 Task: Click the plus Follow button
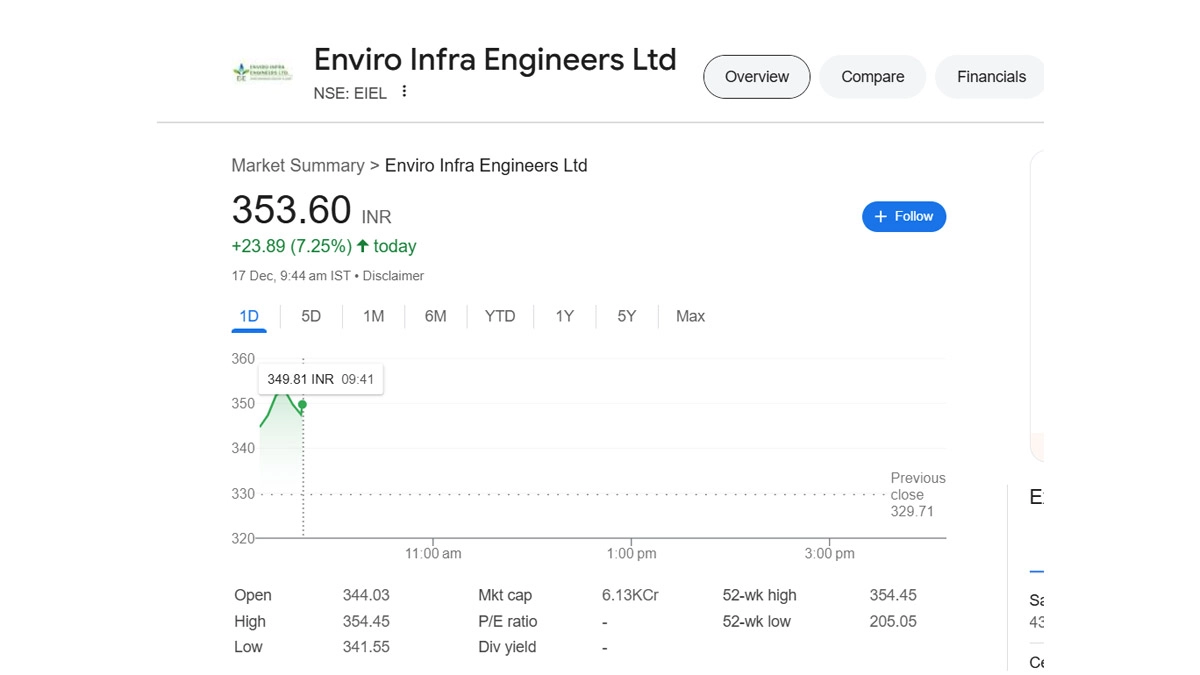coord(904,217)
